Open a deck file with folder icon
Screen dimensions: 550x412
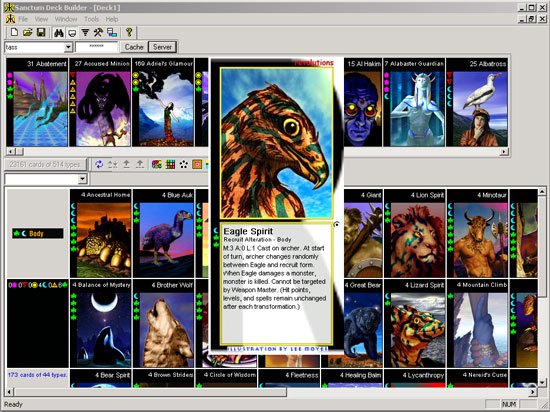point(27,33)
